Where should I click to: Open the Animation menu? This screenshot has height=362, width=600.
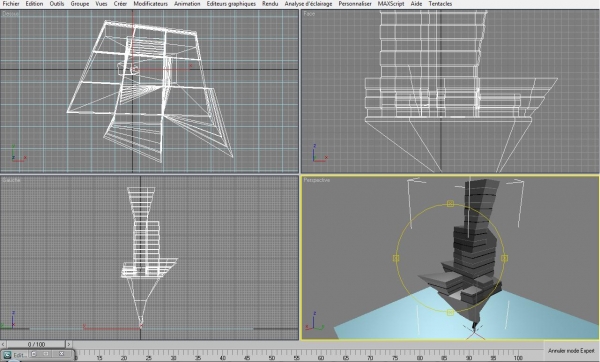coord(187,4)
